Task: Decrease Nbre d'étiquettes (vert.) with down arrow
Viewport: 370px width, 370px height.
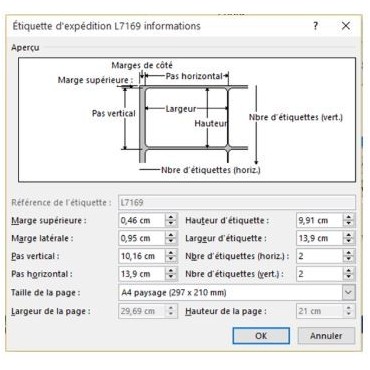Action: pos(349,277)
